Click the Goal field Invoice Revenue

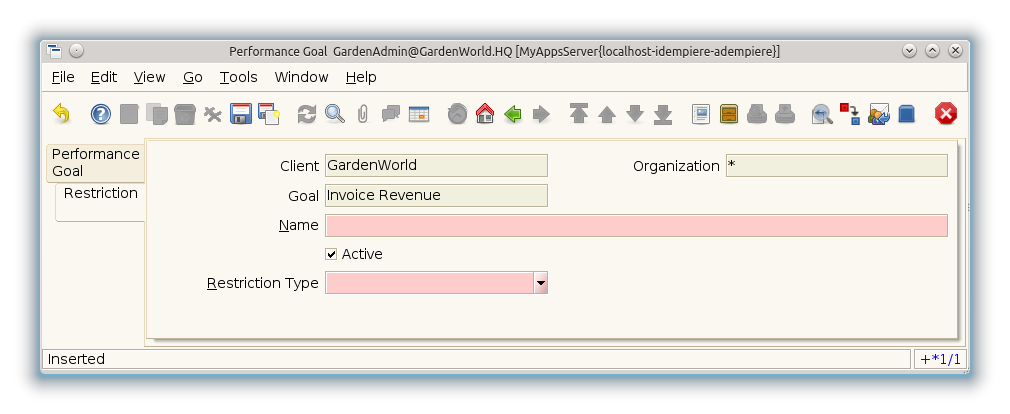click(436, 195)
